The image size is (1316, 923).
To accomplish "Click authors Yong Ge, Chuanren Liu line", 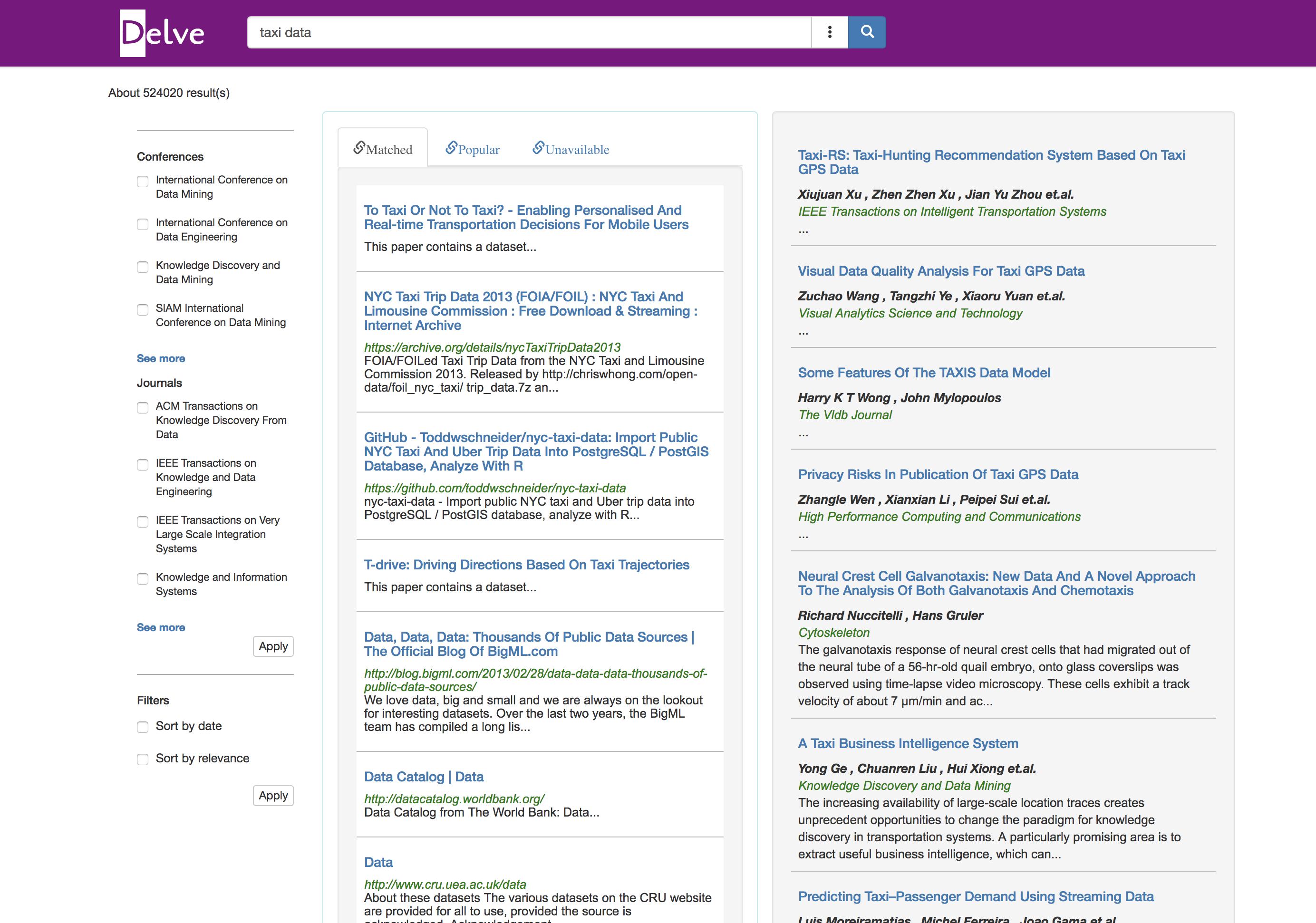I will (x=917, y=769).
